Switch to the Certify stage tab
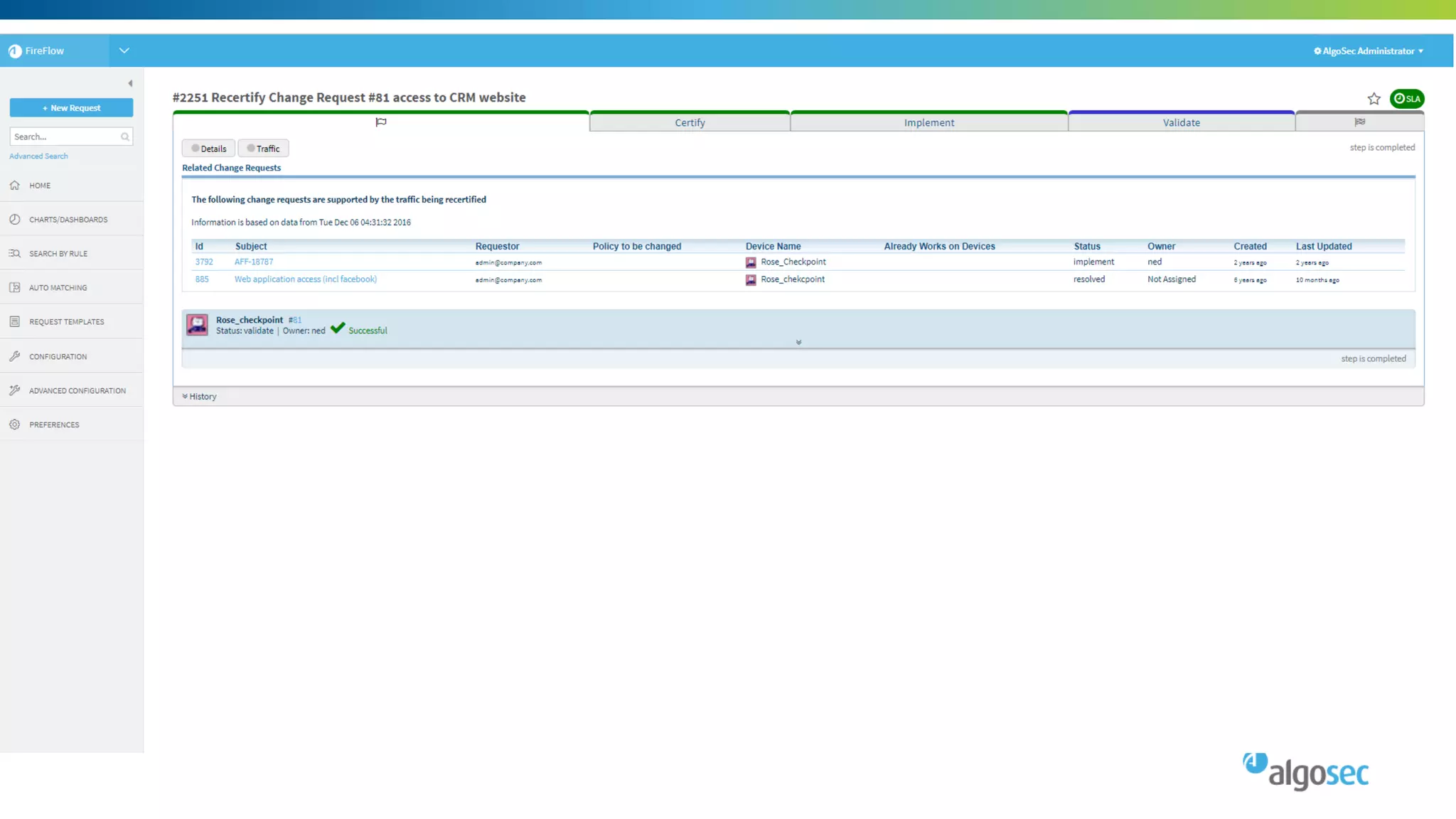1456x819 pixels. click(x=690, y=123)
